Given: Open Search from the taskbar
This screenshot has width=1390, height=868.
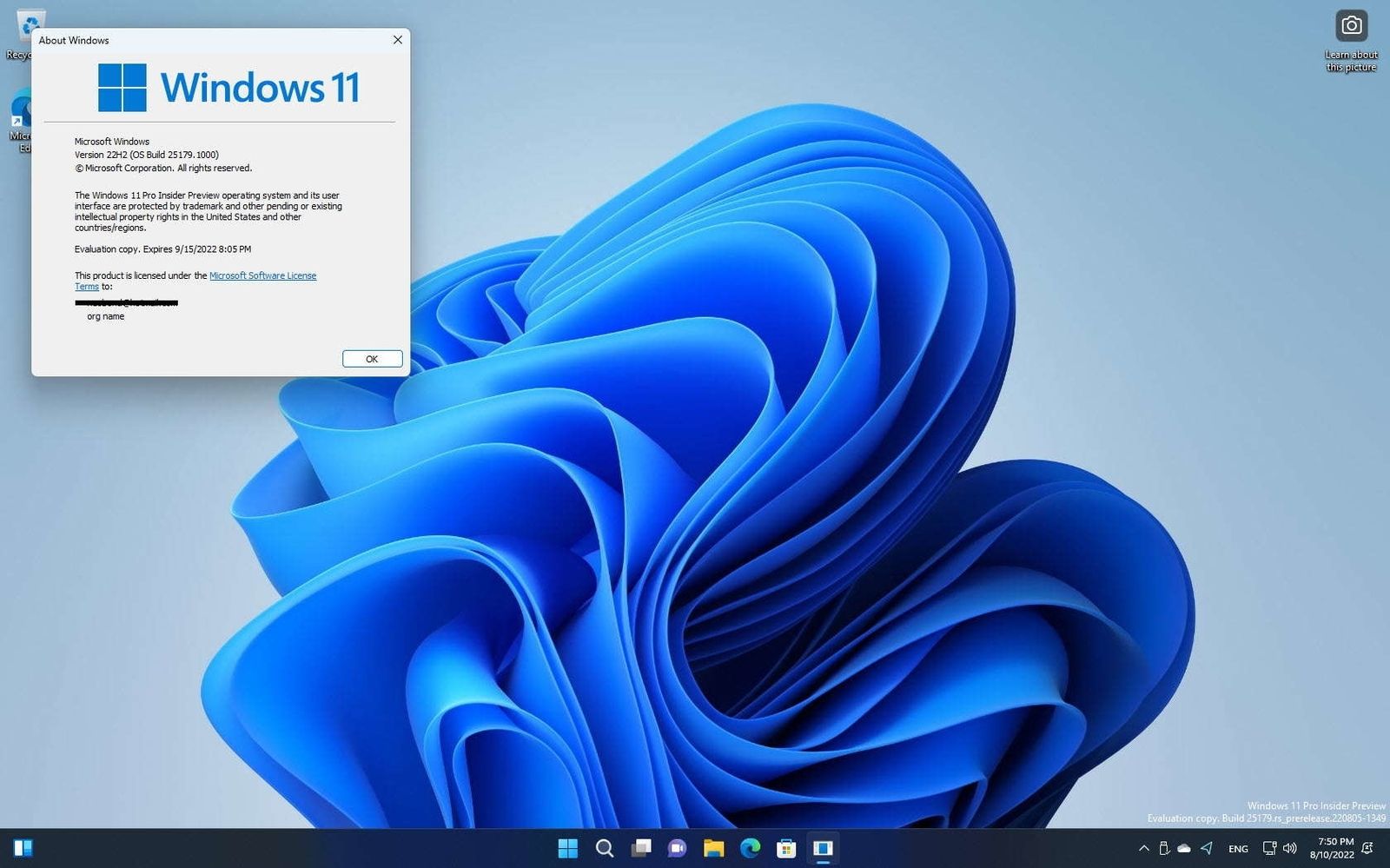Looking at the screenshot, I should click(605, 848).
